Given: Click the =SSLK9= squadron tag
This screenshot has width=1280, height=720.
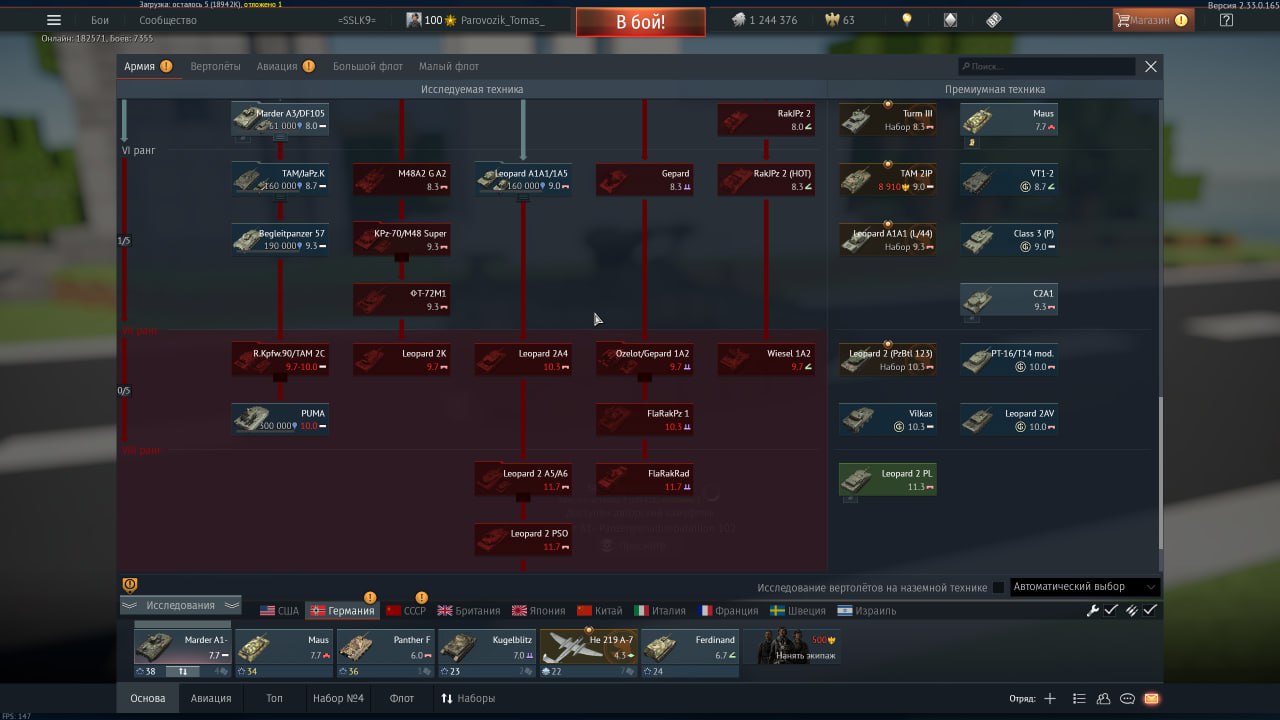Looking at the screenshot, I should click(x=357, y=20).
